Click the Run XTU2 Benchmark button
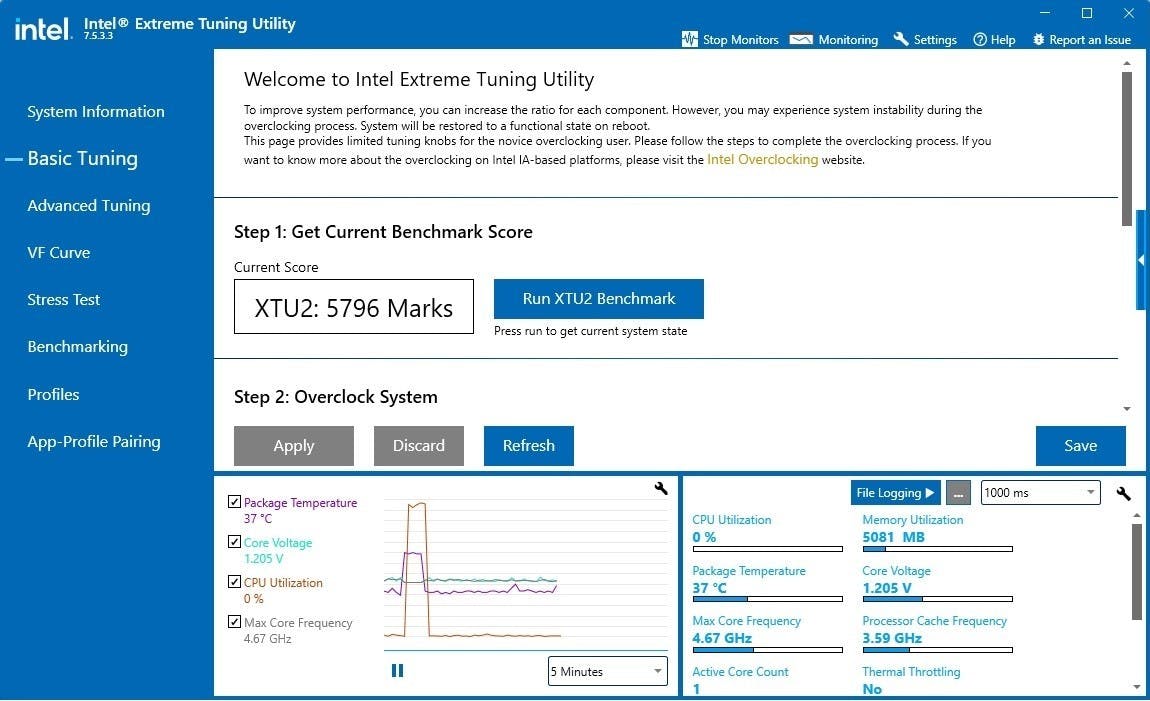The width and height of the screenshot is (1150, 701). (599, 299)
